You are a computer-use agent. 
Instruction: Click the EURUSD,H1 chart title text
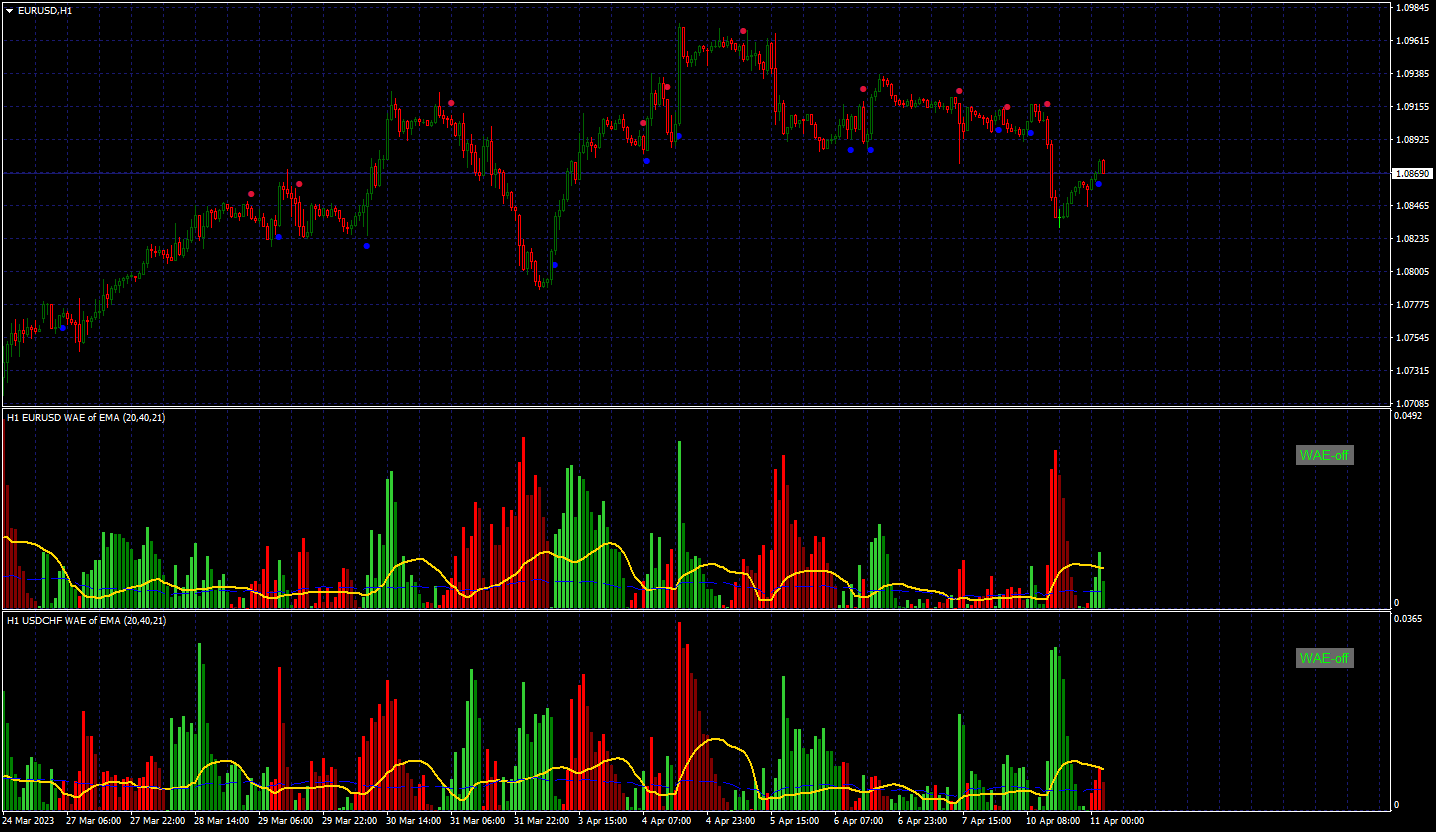tap(38, 10)
